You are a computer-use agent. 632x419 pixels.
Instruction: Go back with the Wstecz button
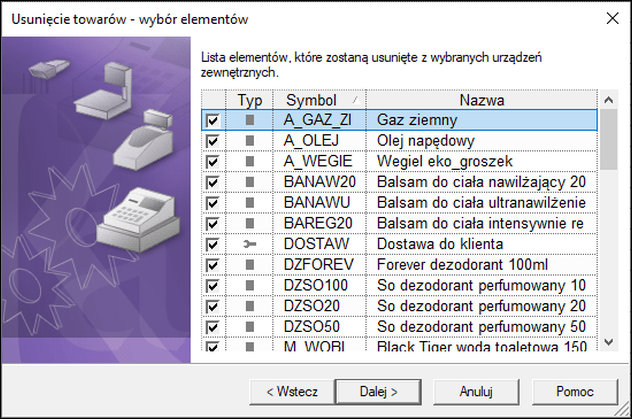pyautogui.click(x=291, y=389)
